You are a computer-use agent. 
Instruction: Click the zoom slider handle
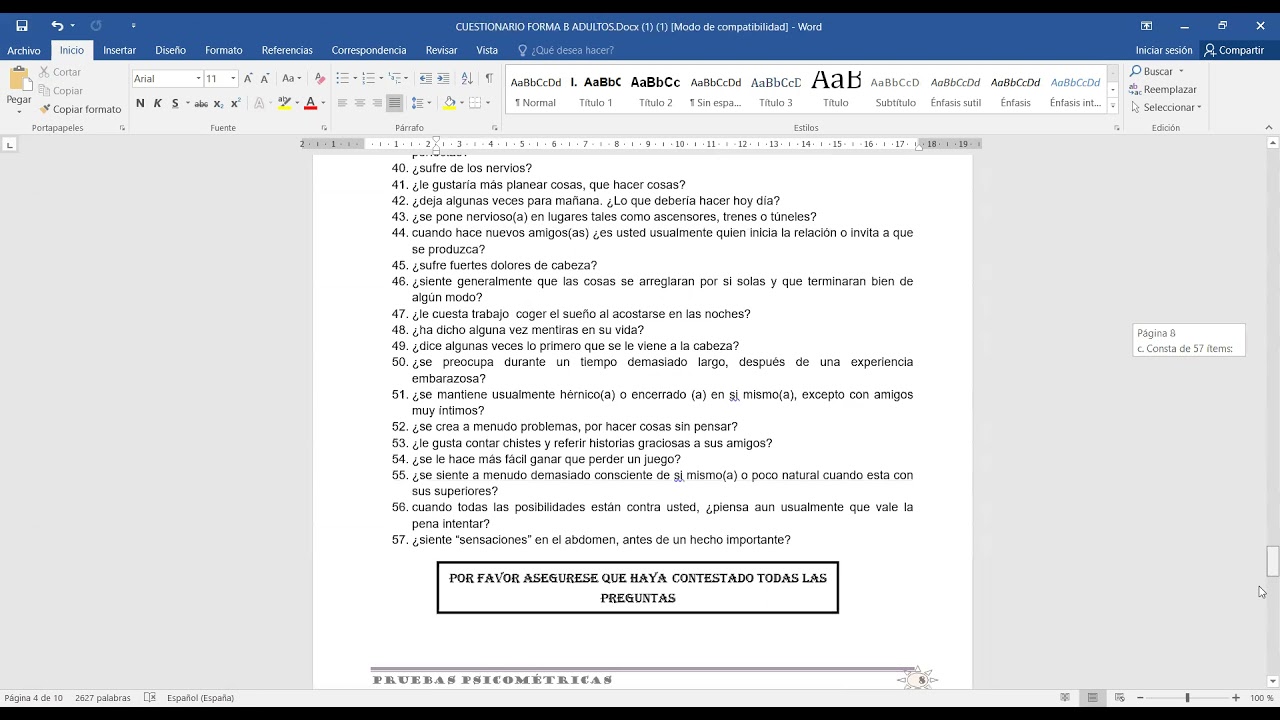(1187, 697)
